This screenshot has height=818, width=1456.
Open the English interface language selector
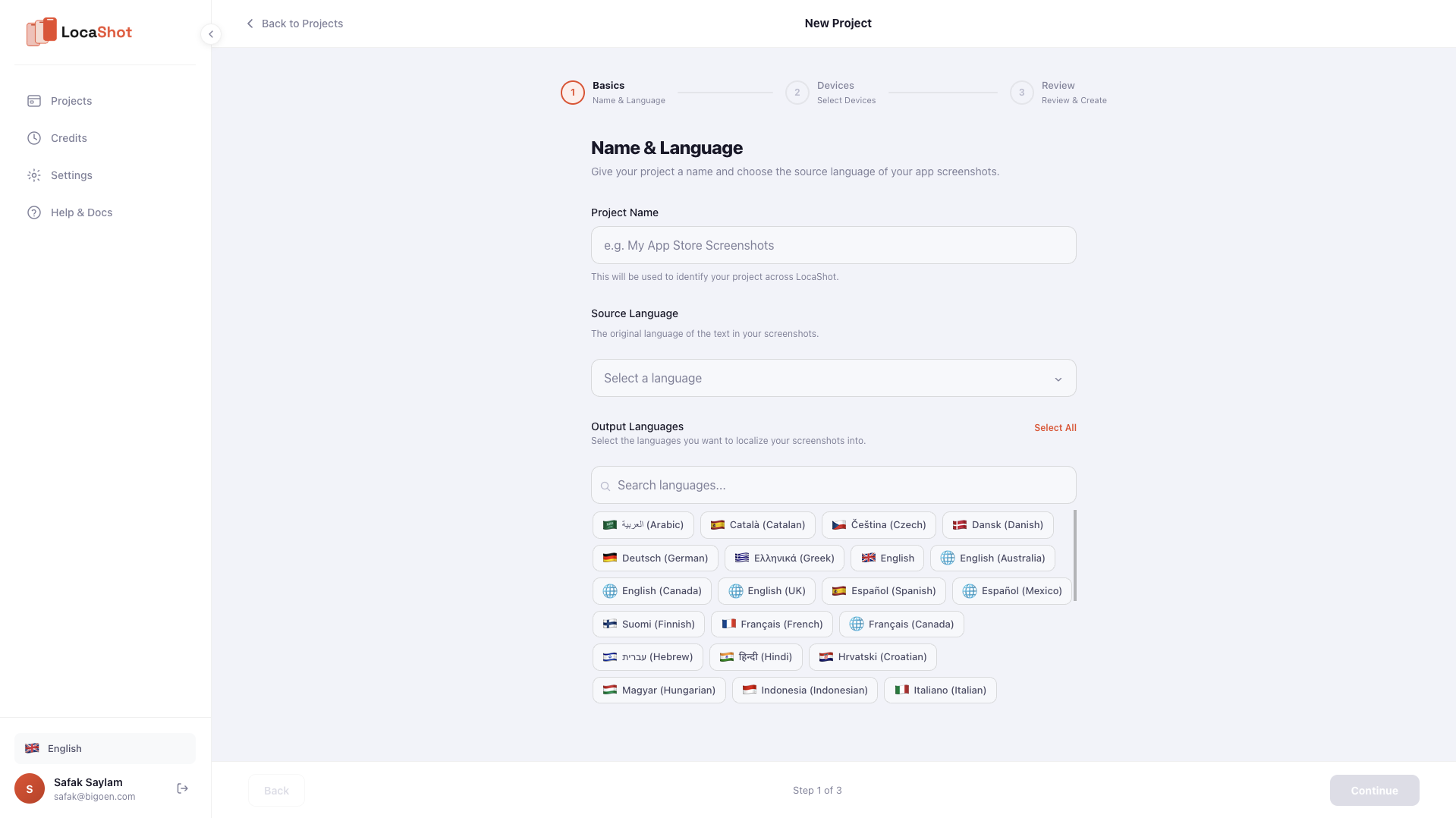point(104,747)
